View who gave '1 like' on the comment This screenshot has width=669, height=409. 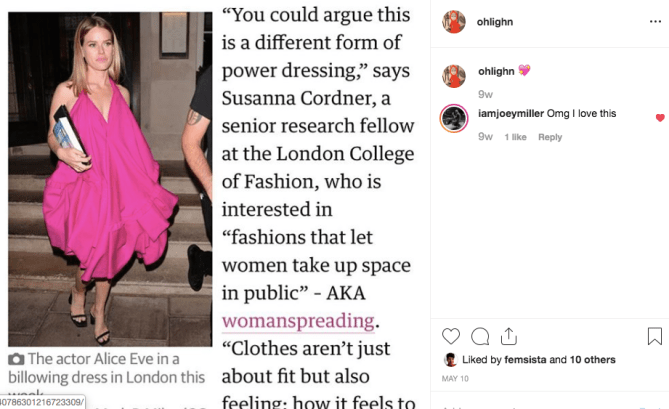pos(515,137)
